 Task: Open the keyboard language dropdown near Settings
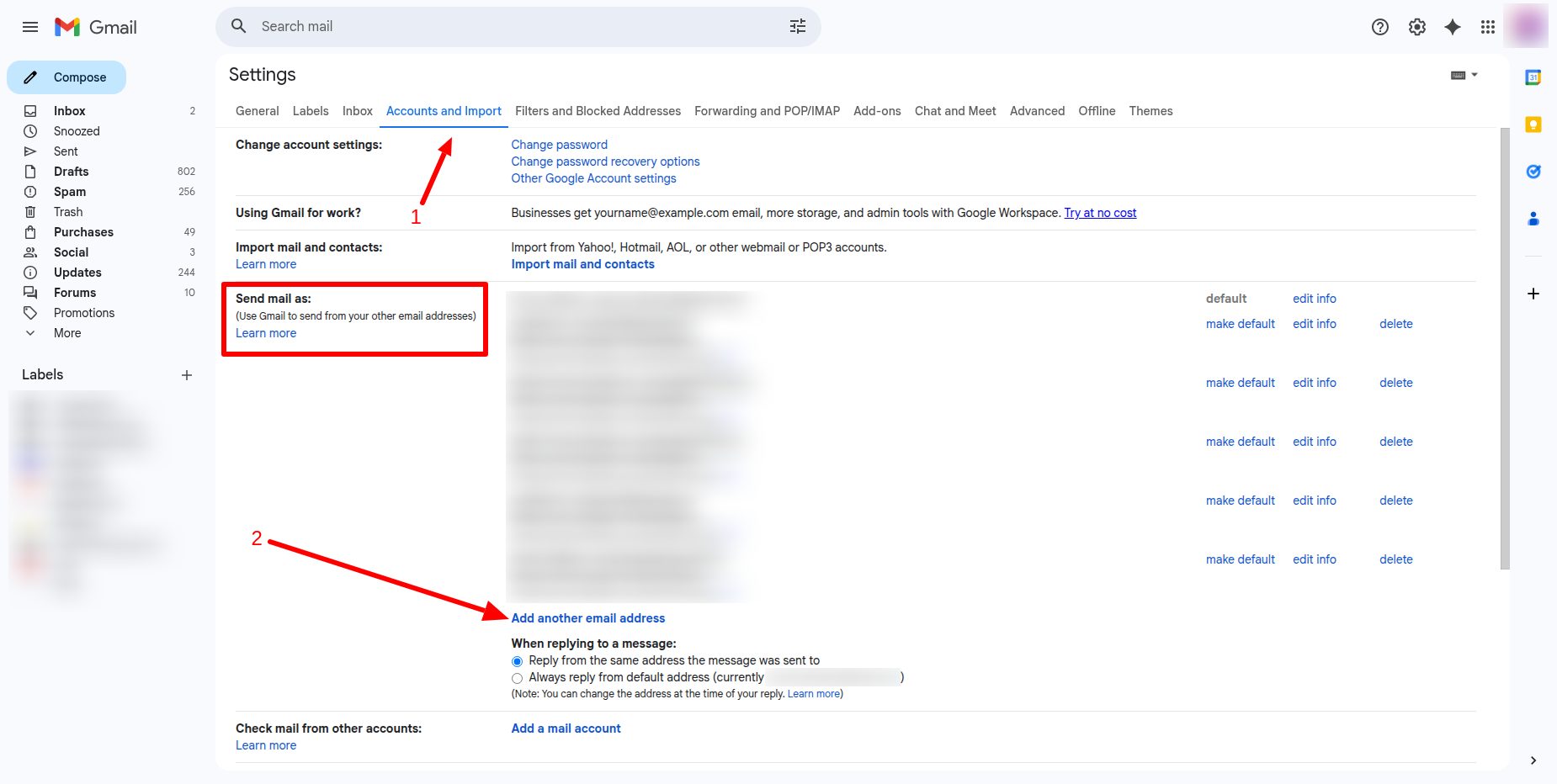pos(1464,74)
